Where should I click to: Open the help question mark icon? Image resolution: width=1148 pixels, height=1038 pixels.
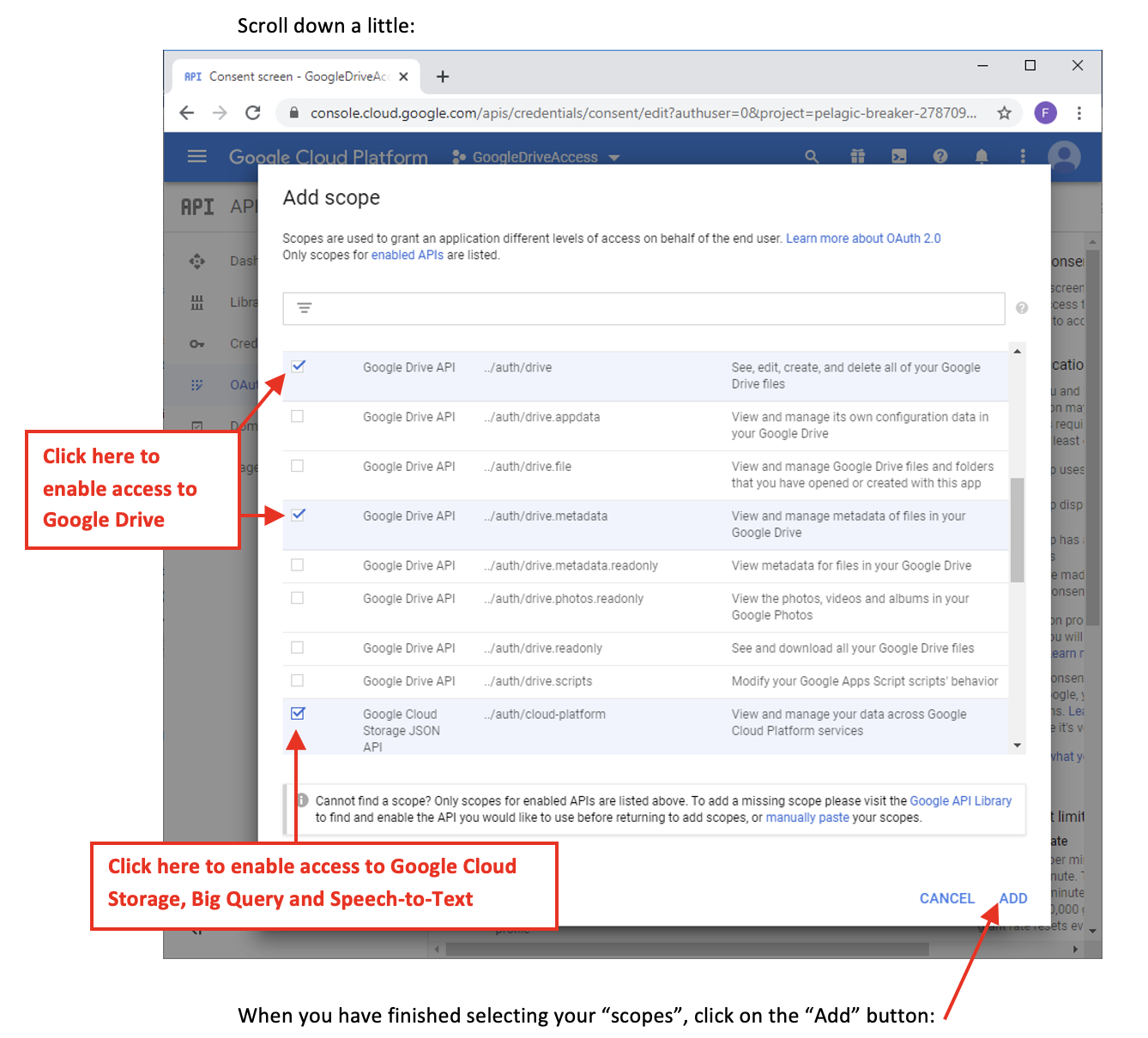[940, 156]
